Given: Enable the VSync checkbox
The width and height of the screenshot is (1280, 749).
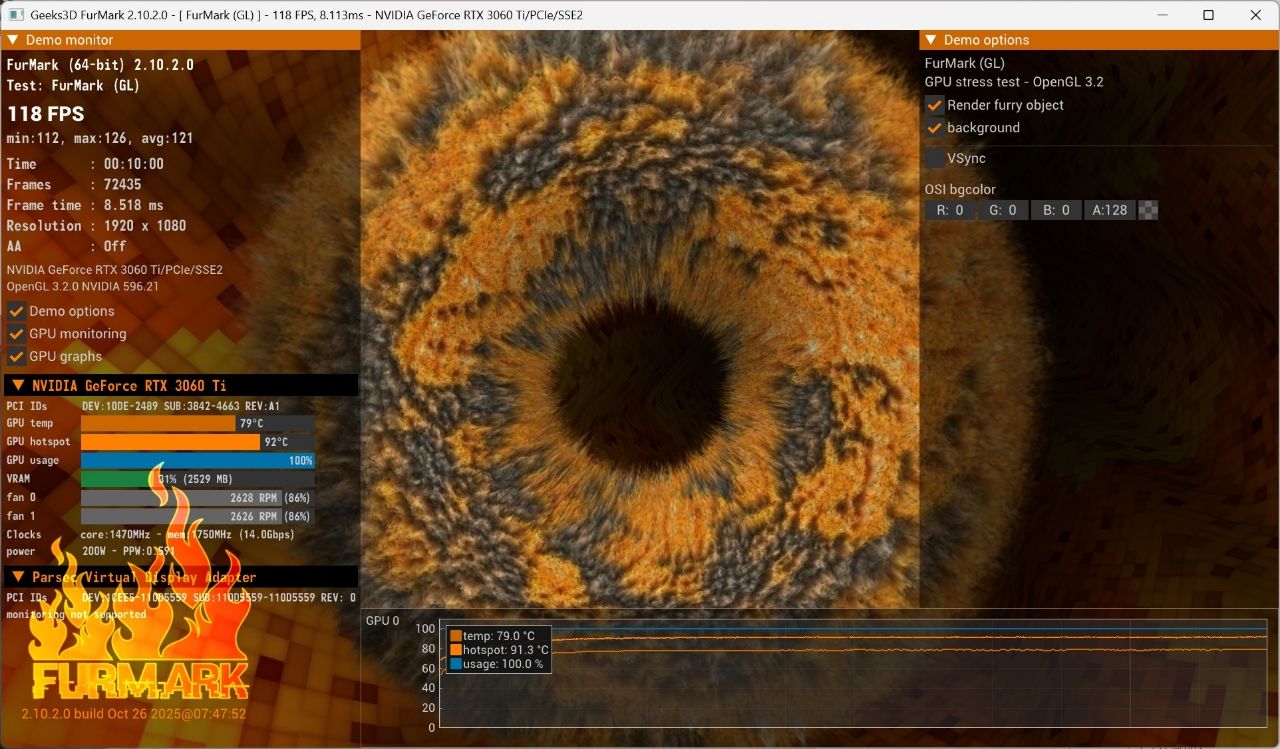Looking at the screenshot, I should [934, 158].
